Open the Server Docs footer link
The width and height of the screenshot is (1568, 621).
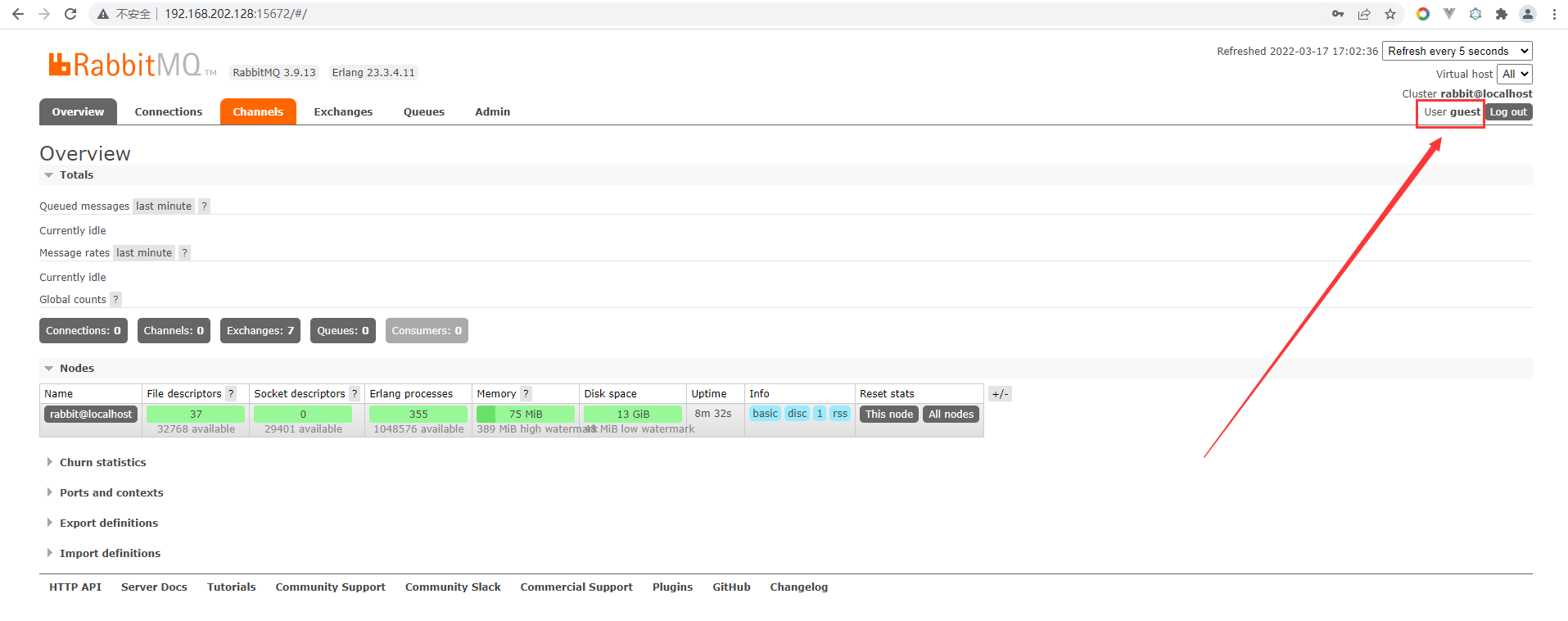(154, 587)
